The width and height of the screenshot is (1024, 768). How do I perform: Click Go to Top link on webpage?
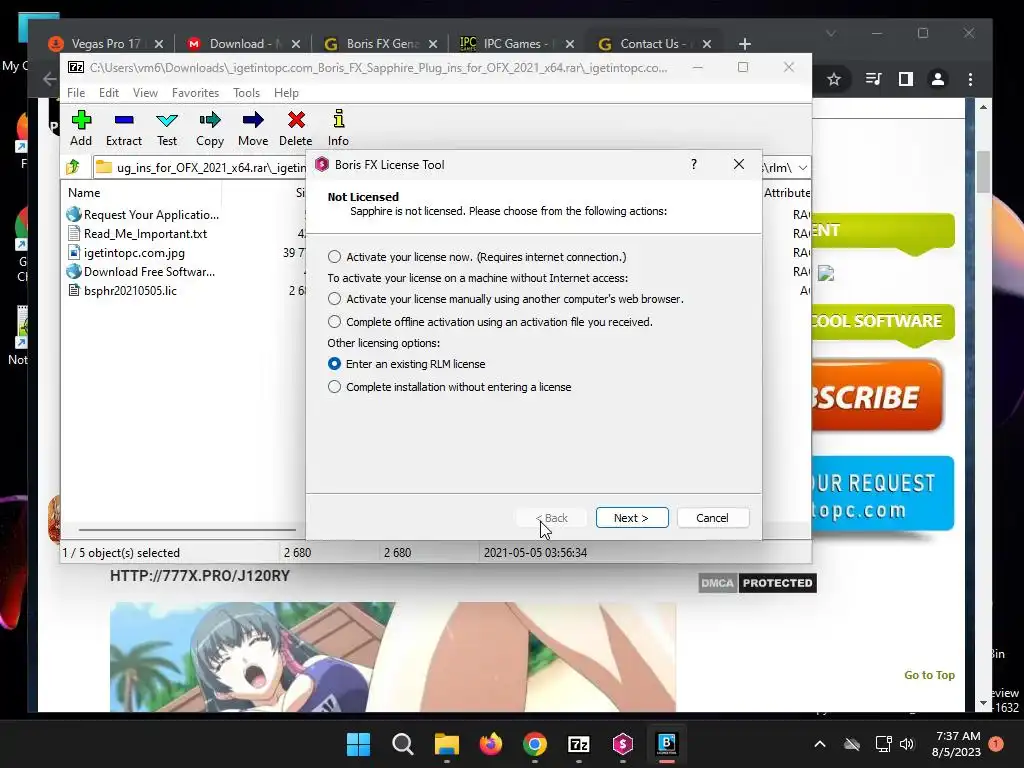tap(929, 675)
